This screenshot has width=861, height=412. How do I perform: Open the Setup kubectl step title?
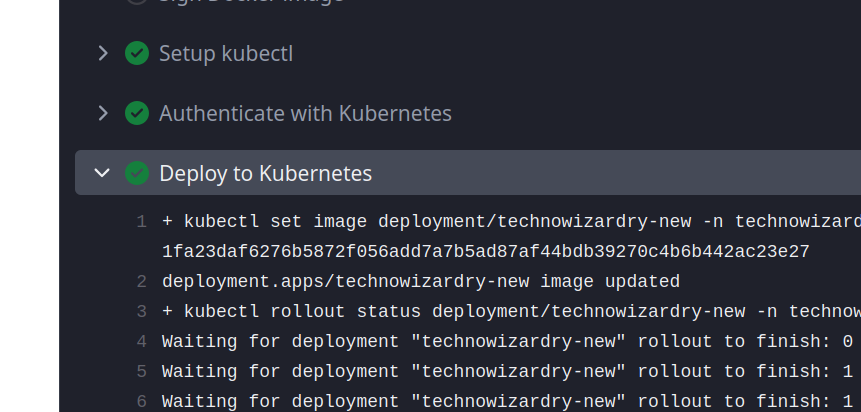(226, 54)
